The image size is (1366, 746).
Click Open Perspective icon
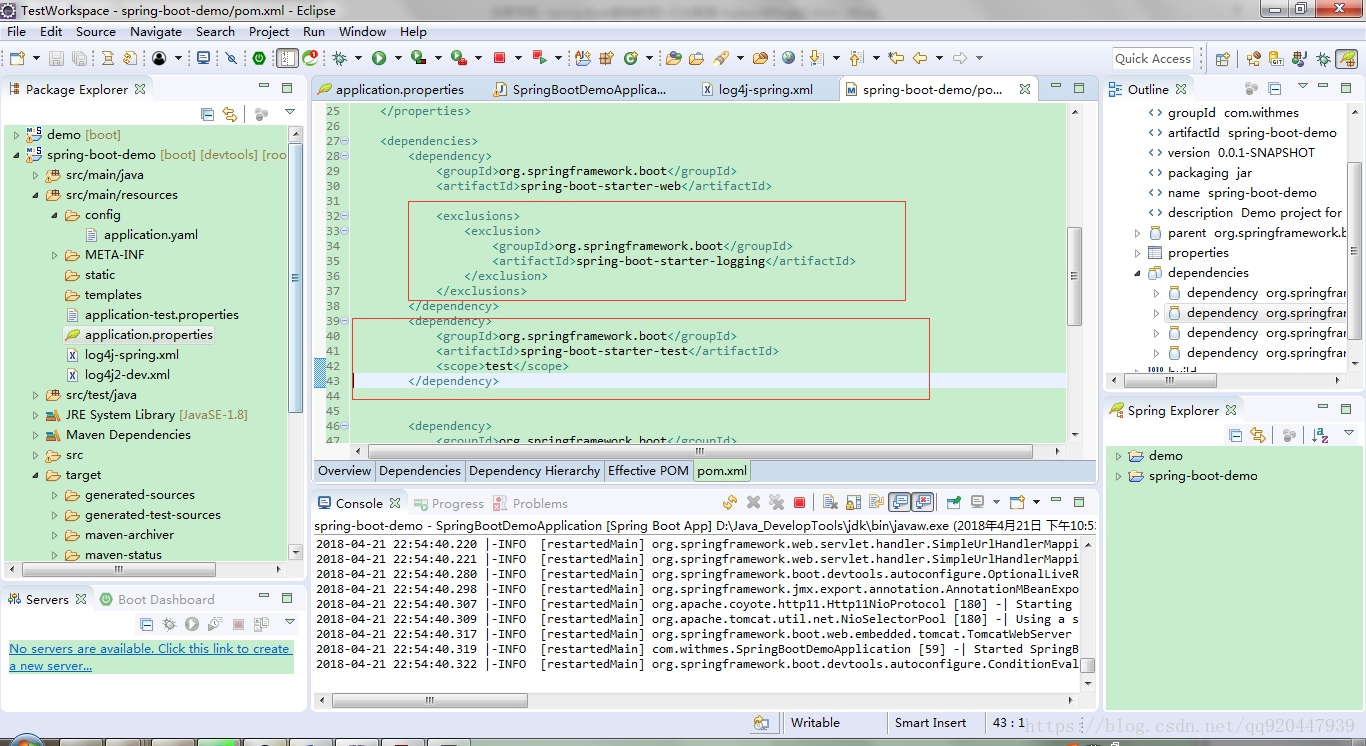(1221, 59)
